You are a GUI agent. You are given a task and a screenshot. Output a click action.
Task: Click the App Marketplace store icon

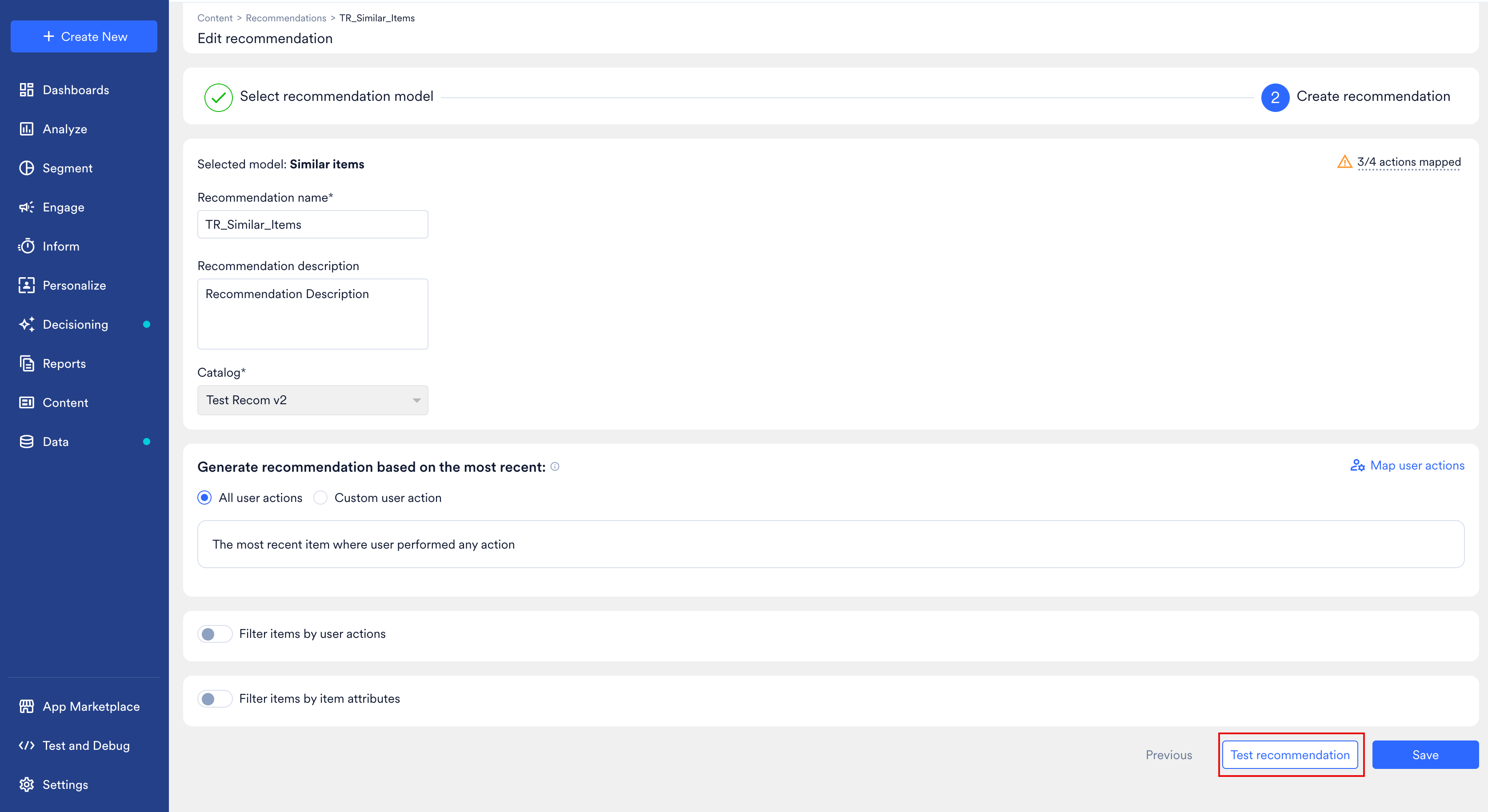(27, 706)
